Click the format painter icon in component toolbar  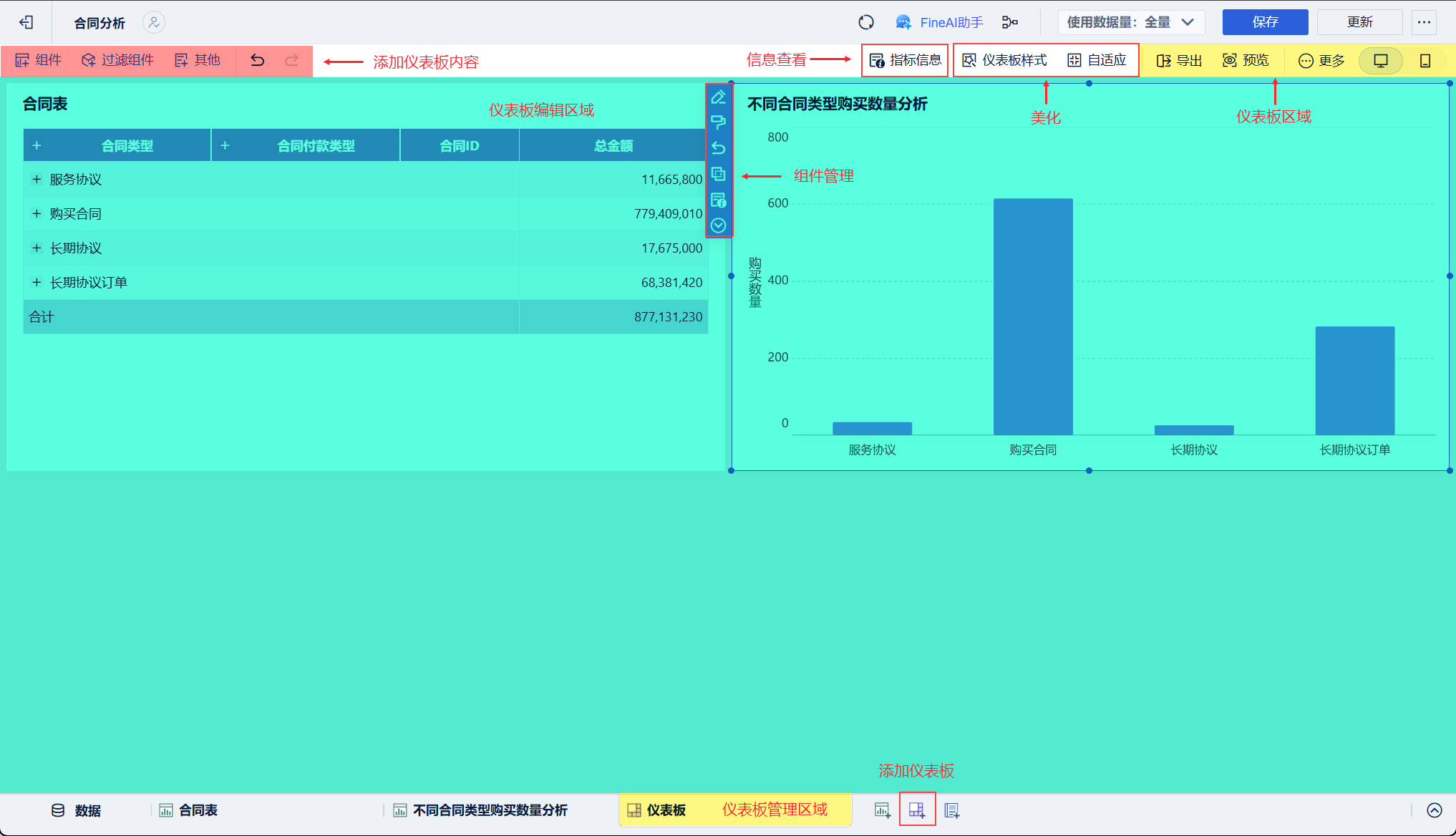[719, 122]
